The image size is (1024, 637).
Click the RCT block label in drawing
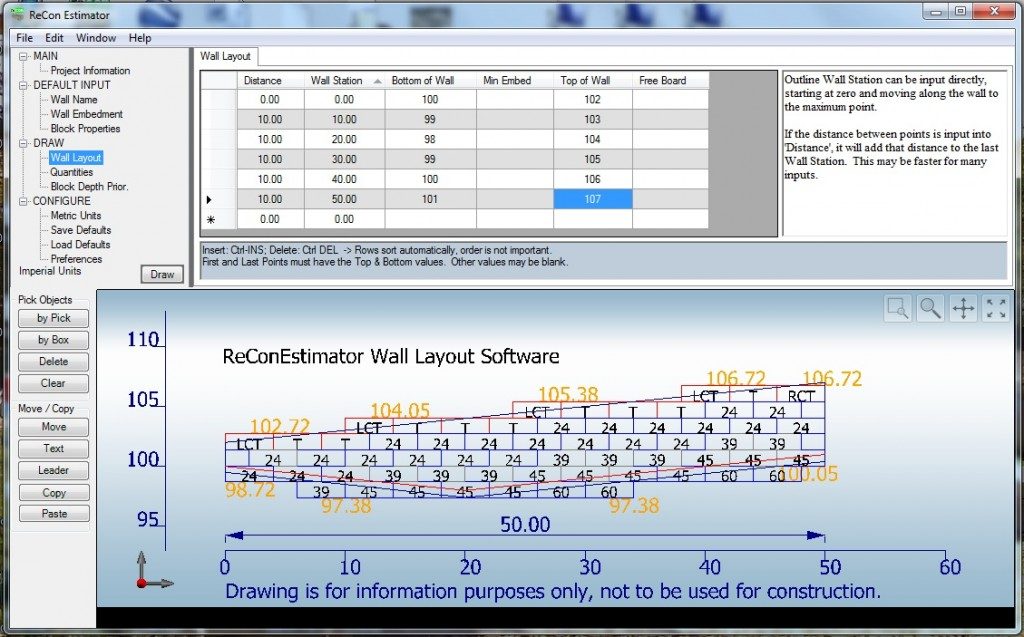(801, 396)
